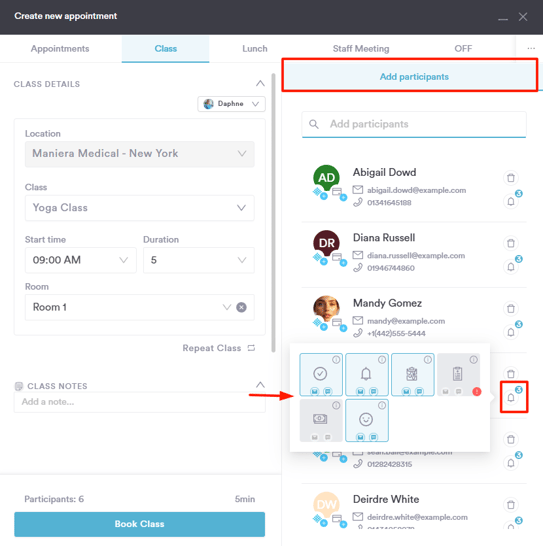Toggle the reminder bell notification tile
The width and height of the screenshot is (543, 546).
coord(366,375)
